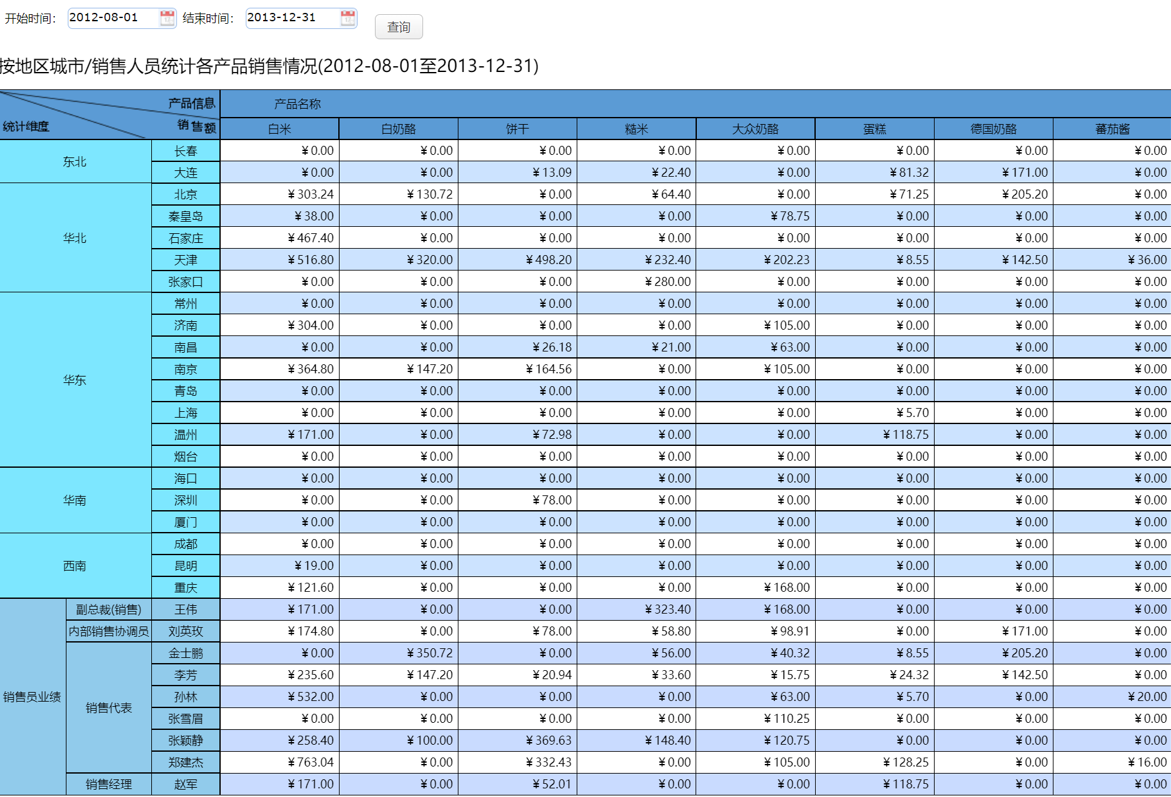
Task: Select the 重庆 city row label
Action: 186,587
